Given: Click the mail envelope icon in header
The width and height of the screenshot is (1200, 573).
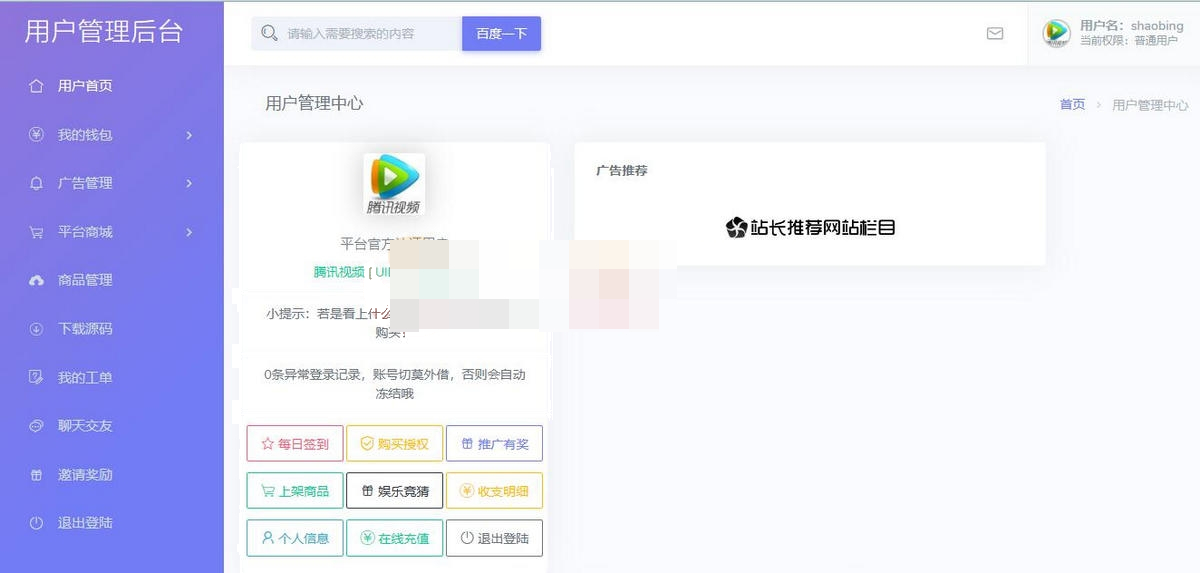Looking at the screenshot, I should tap(995, 33).
